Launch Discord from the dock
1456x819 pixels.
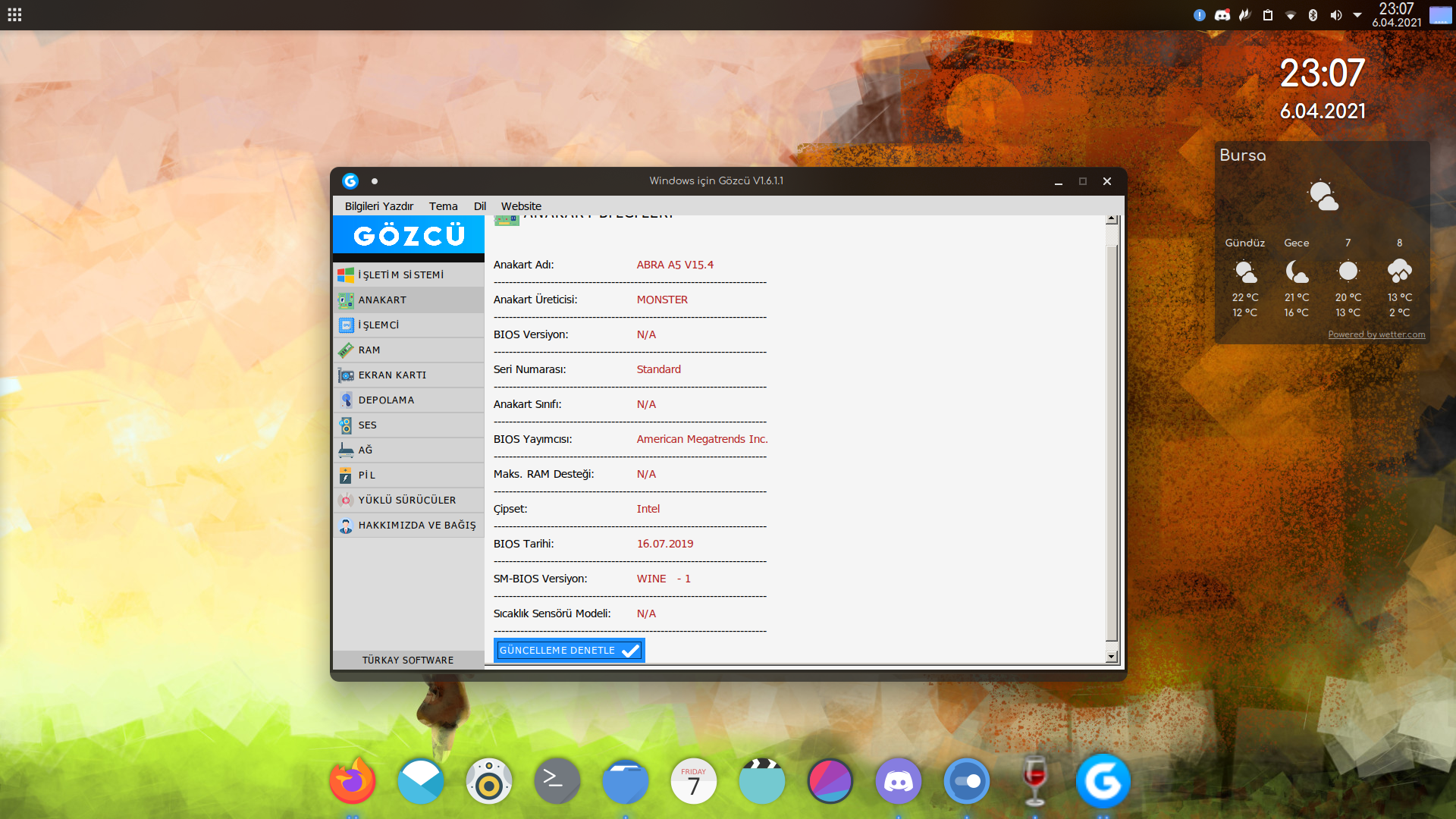tap(898, 781)
